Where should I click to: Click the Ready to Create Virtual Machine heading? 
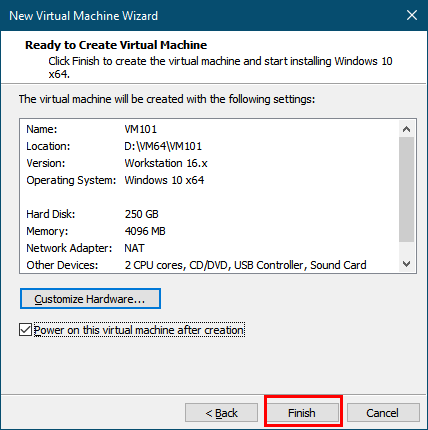click(x=116, y=45)
